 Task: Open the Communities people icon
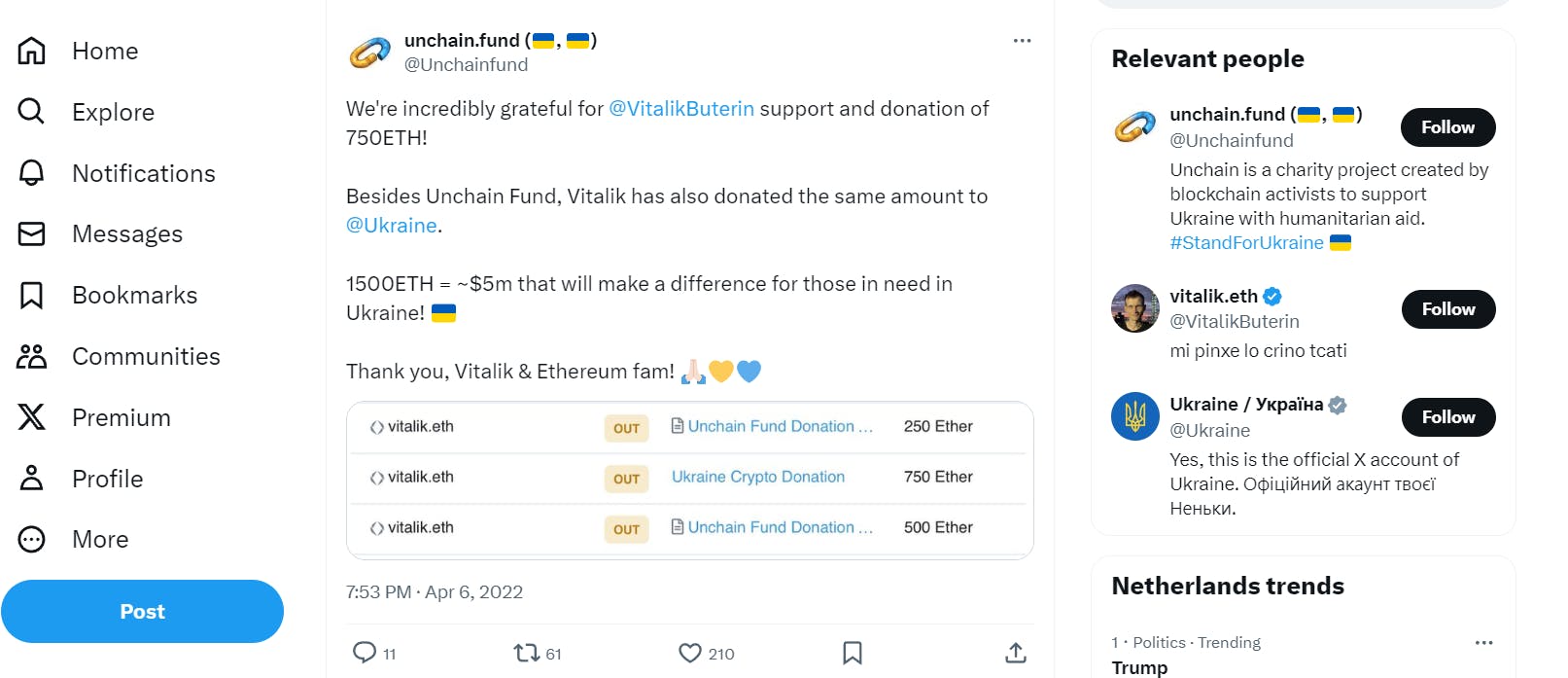(32, 356)
